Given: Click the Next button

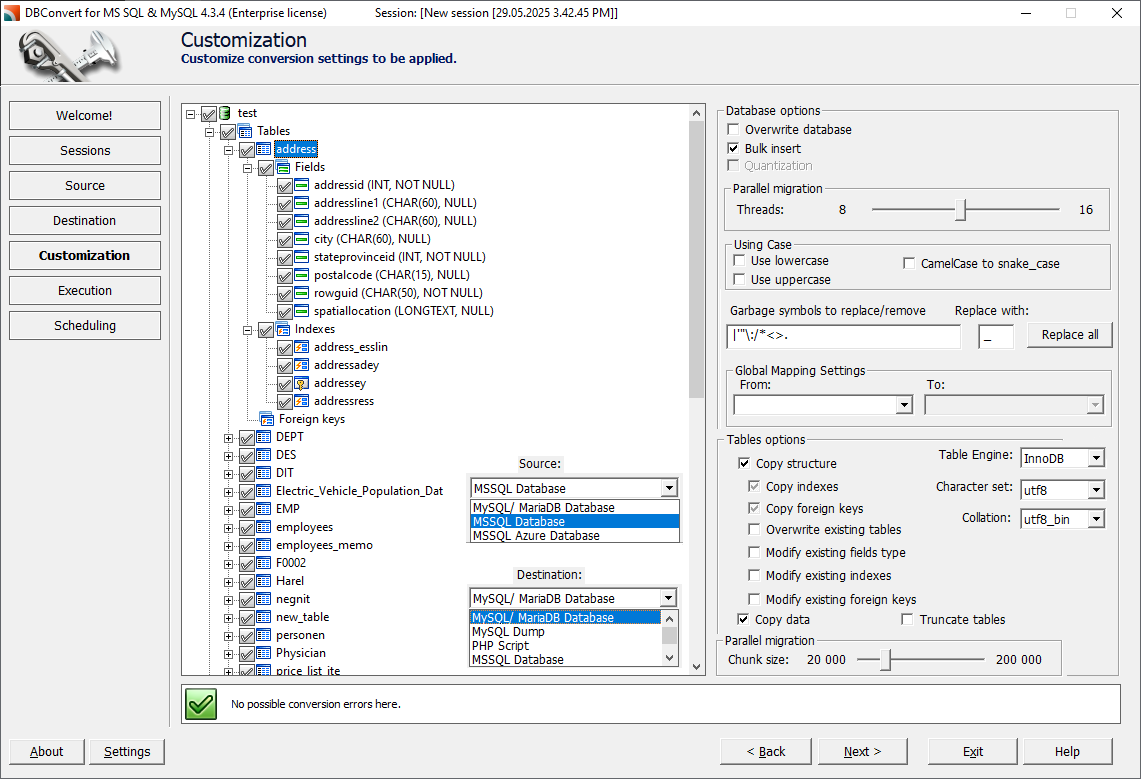Looking at the screenshot, I should coord(862,751).
